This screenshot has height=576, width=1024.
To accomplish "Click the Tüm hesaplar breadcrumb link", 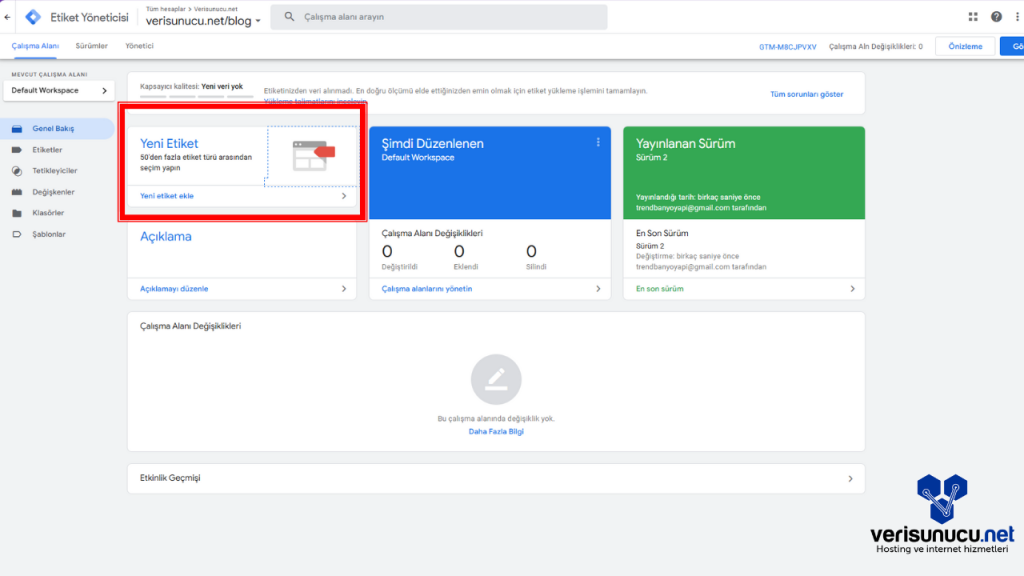I will click(166, 9).
